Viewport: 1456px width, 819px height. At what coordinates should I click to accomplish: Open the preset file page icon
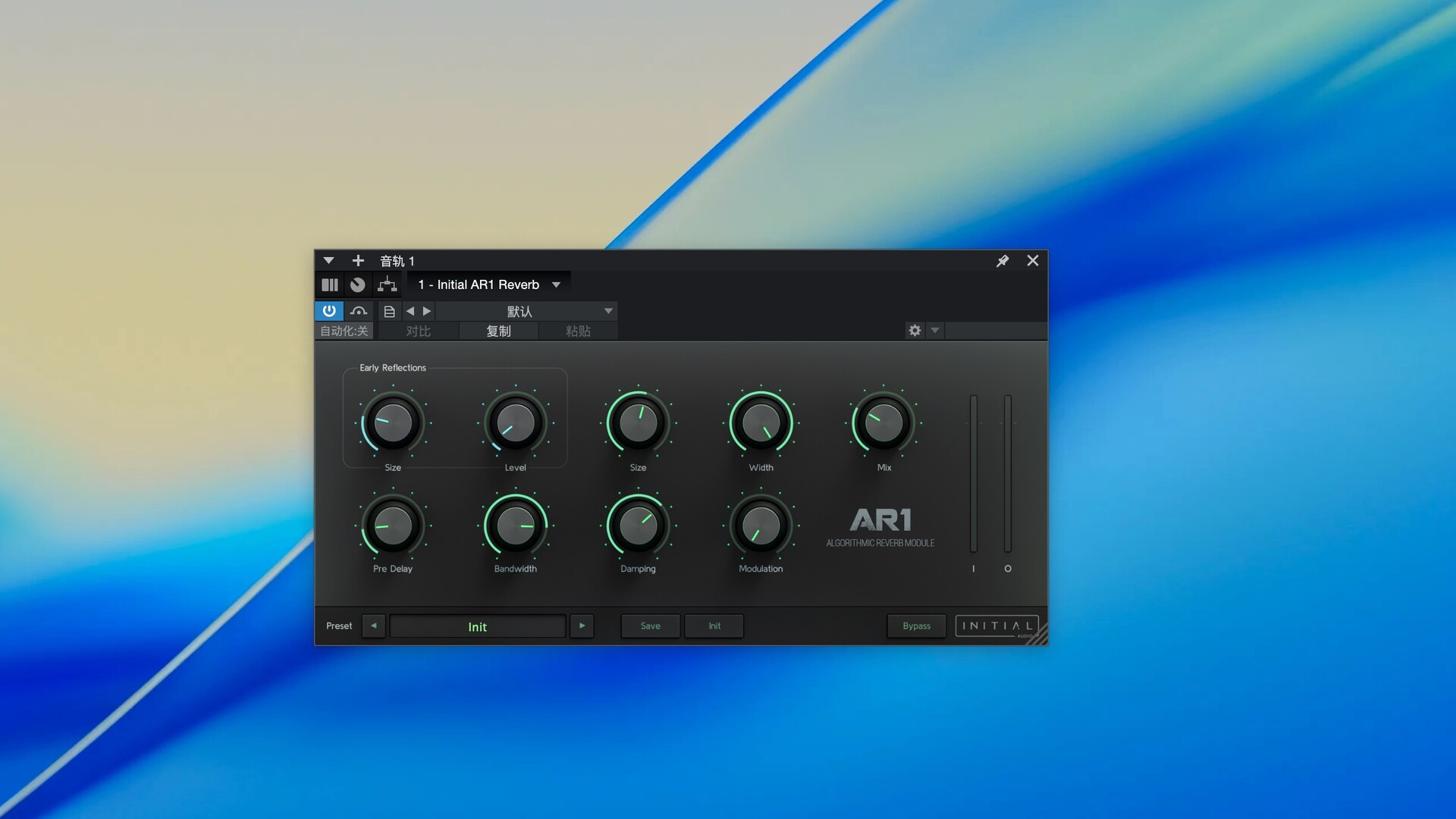(389, 311)
